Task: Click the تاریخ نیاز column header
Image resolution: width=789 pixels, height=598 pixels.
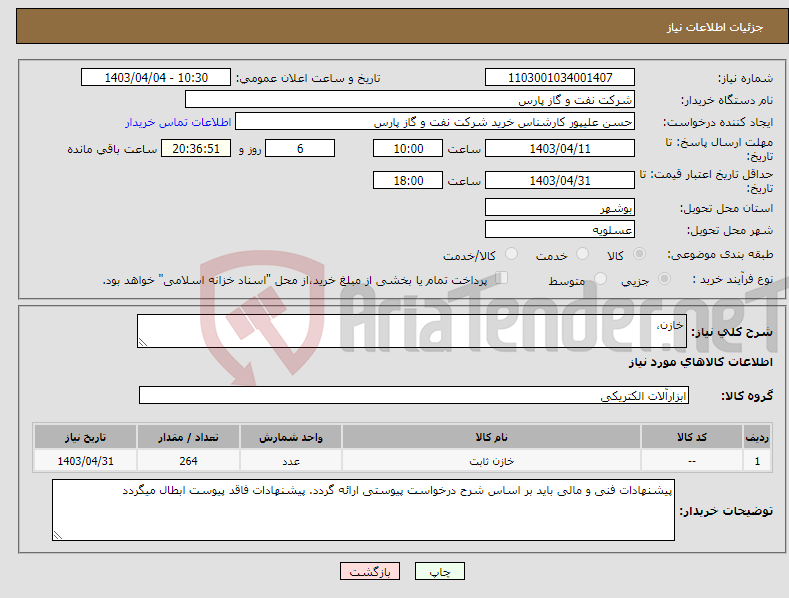Action: point(86,437)
